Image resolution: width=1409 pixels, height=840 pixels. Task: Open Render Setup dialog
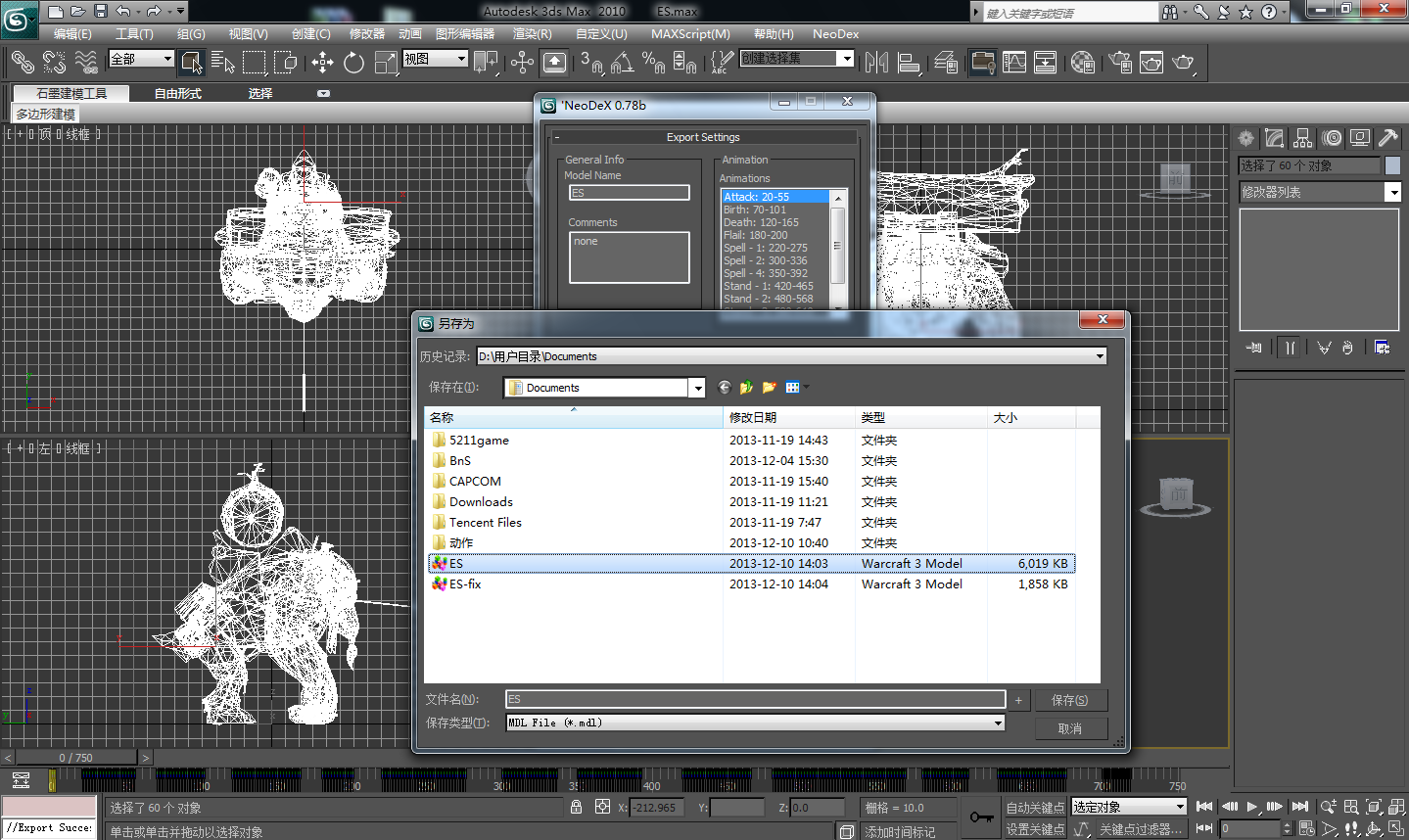(1120, 63)
